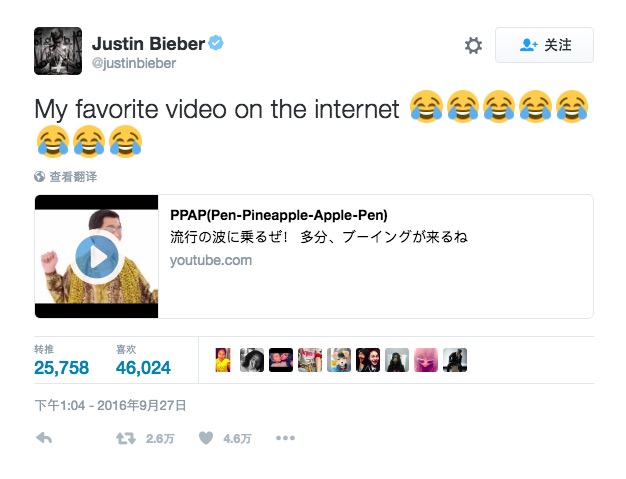Click the blue verified badge
This screenshot has width=626, height=479.
pyautogui.click(x=216, y=43)
